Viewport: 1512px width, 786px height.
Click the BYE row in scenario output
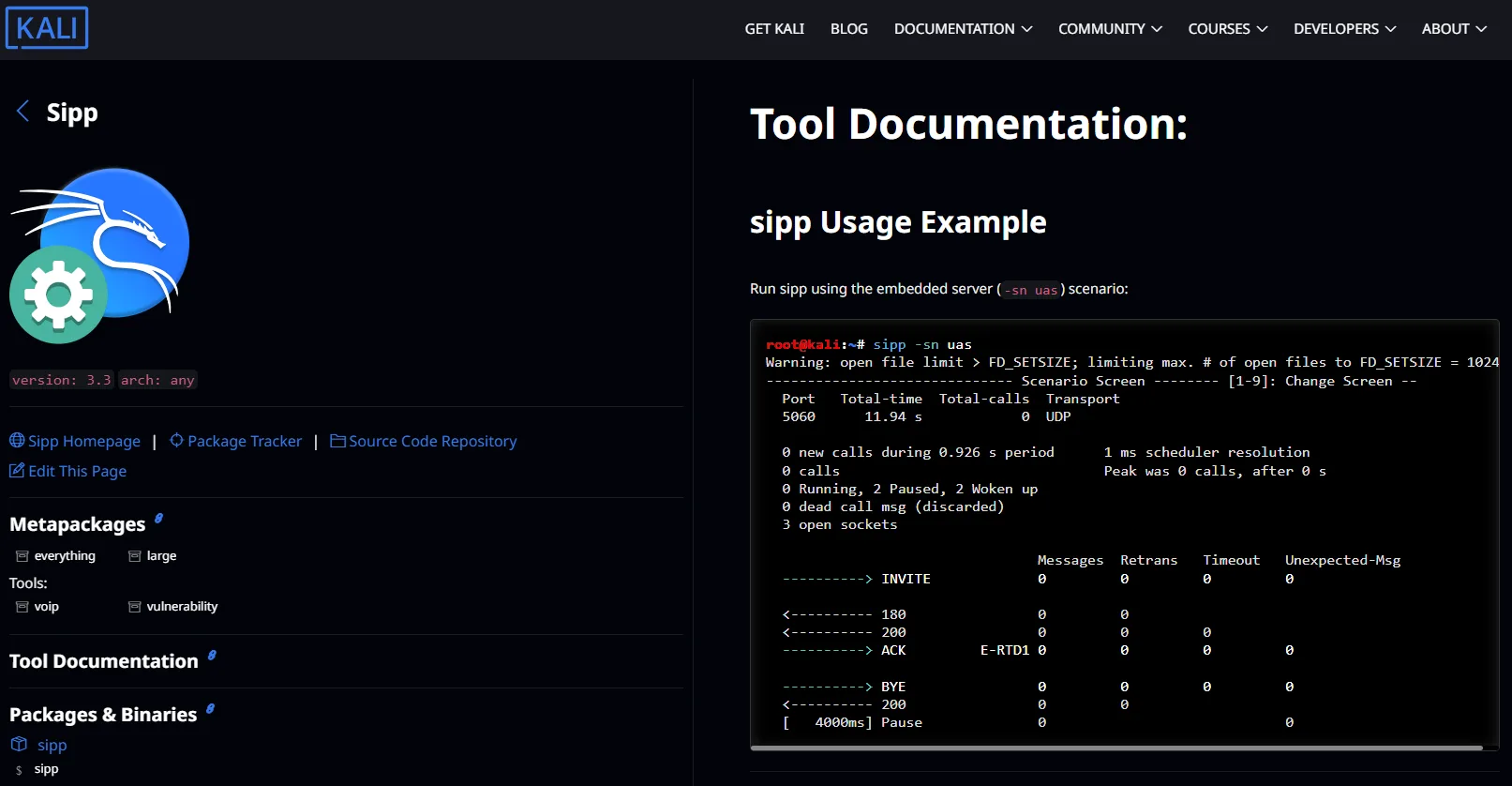click(x=1038, y=687)
